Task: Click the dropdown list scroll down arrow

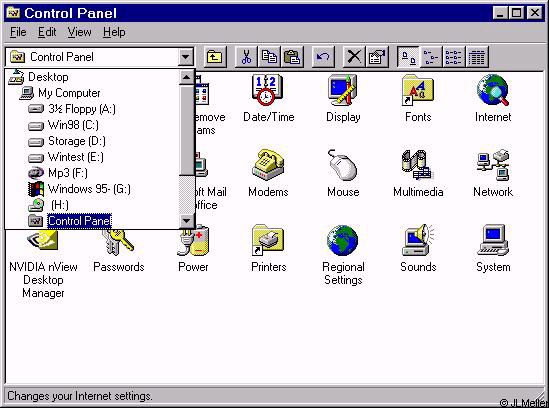Action: [x=186, y=221]
